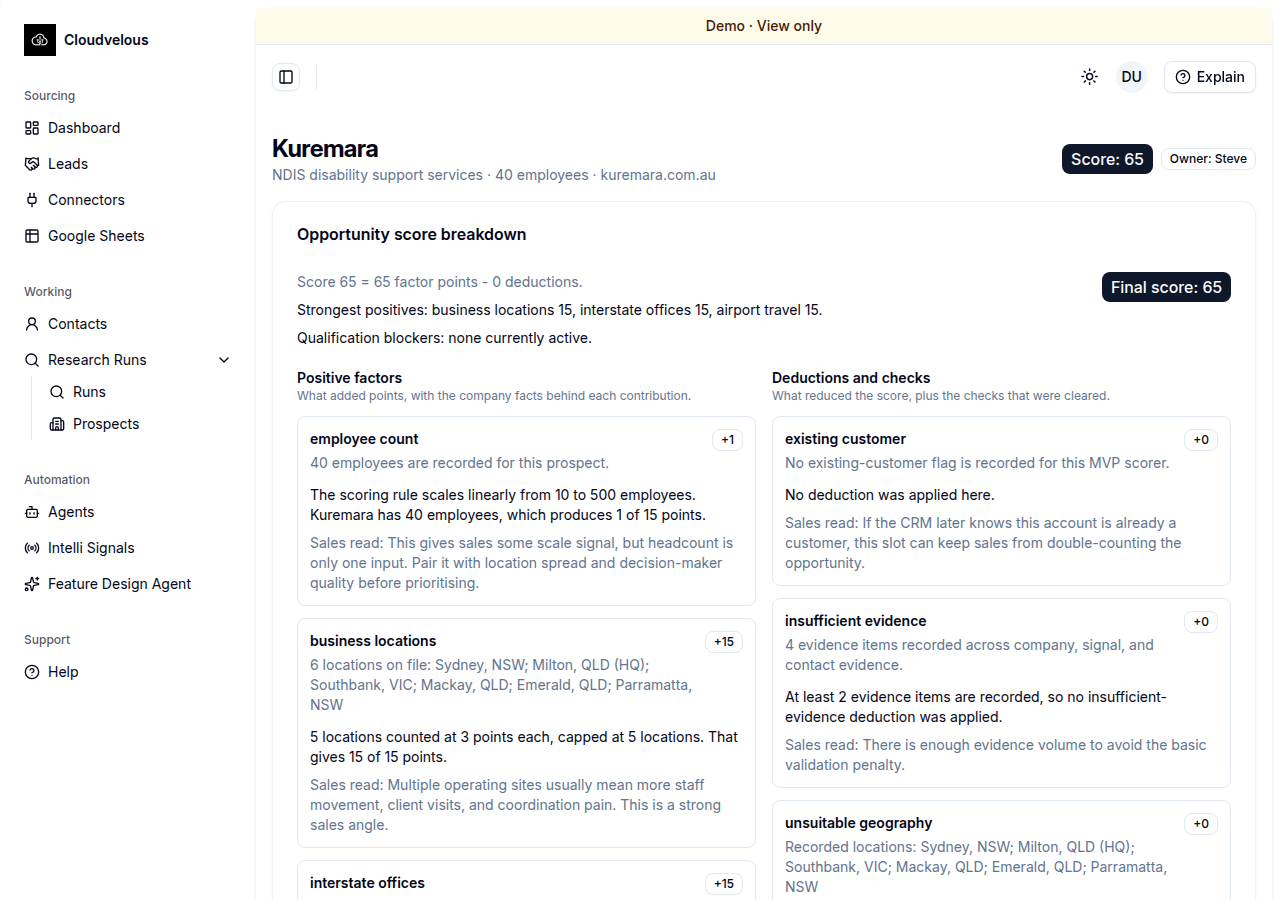Screen dimensions: 1280x900
Task: Toggle the sidebar panel button
Action: click(x=286, y=77)
